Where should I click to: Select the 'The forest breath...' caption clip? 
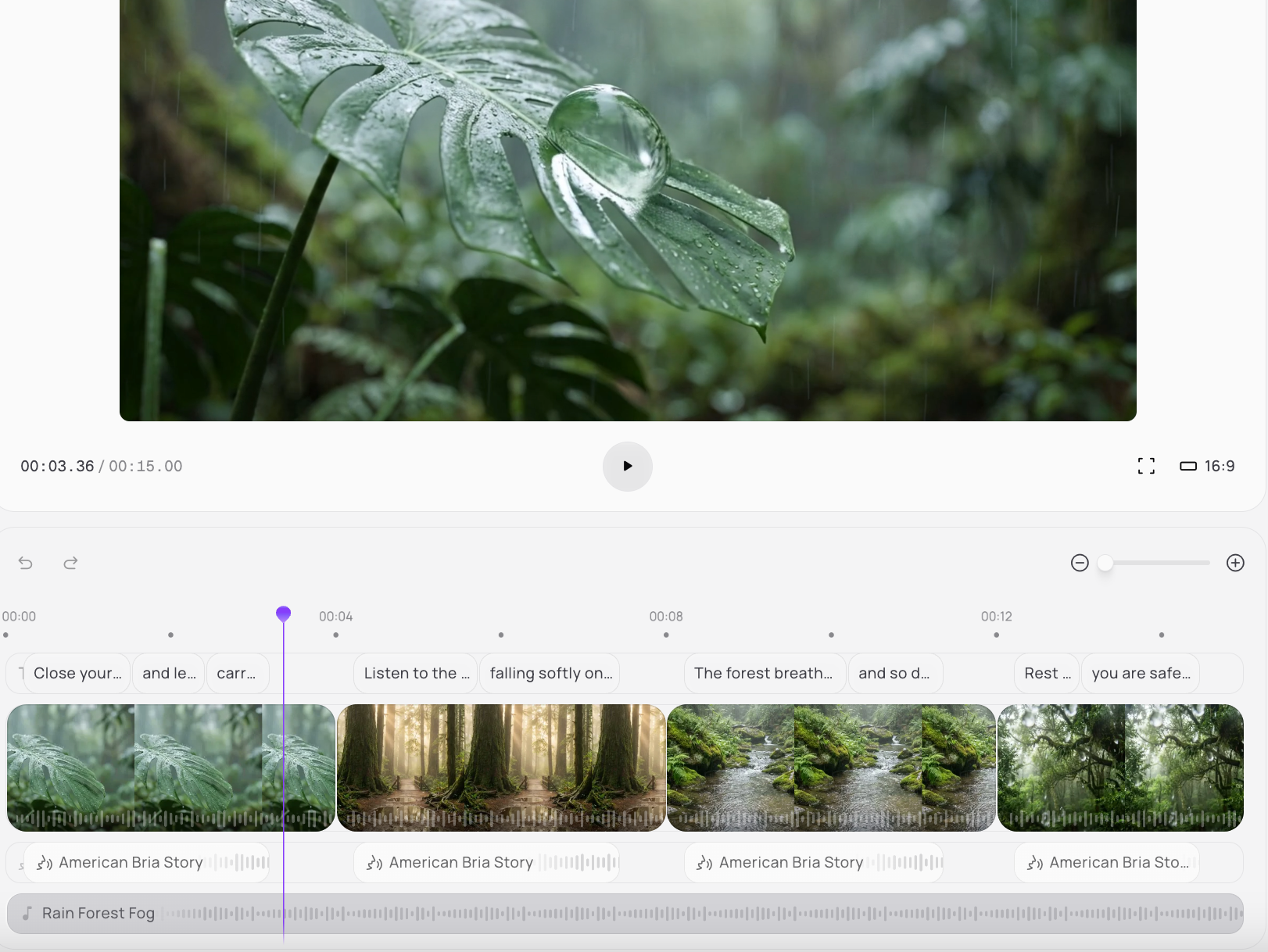(x=764, y=673)
